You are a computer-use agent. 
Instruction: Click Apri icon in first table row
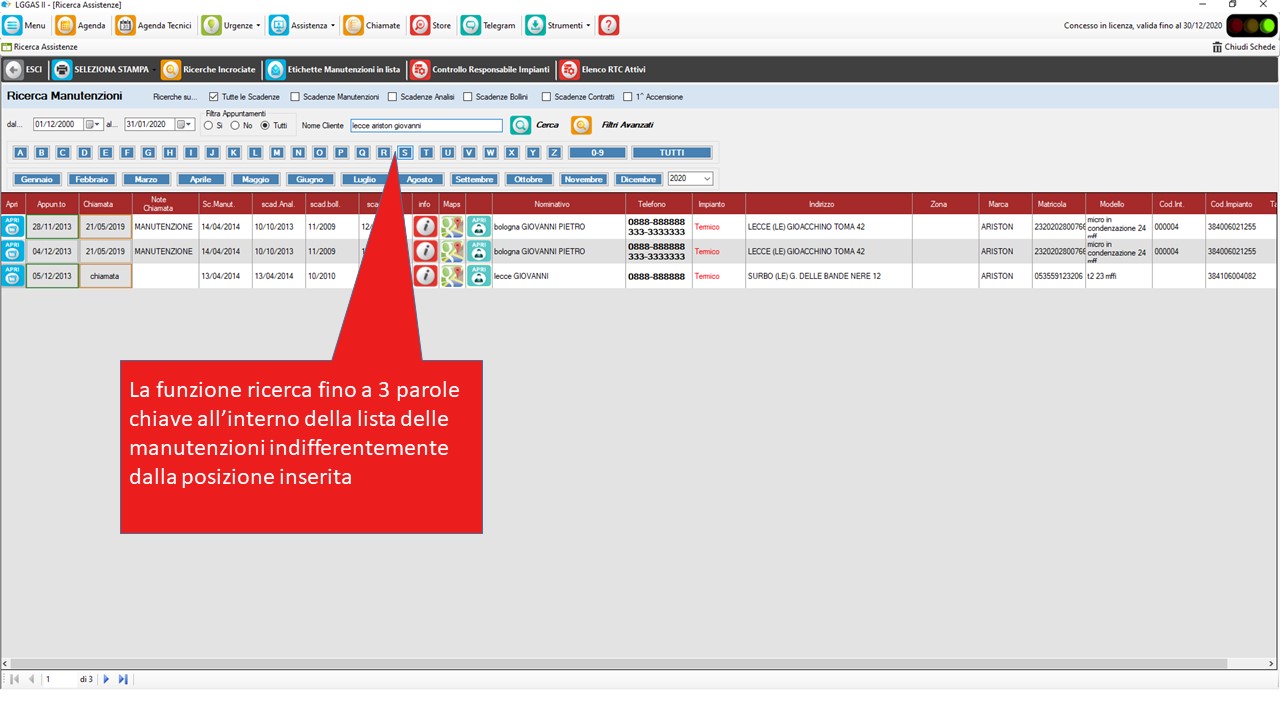tap(12, 227)
